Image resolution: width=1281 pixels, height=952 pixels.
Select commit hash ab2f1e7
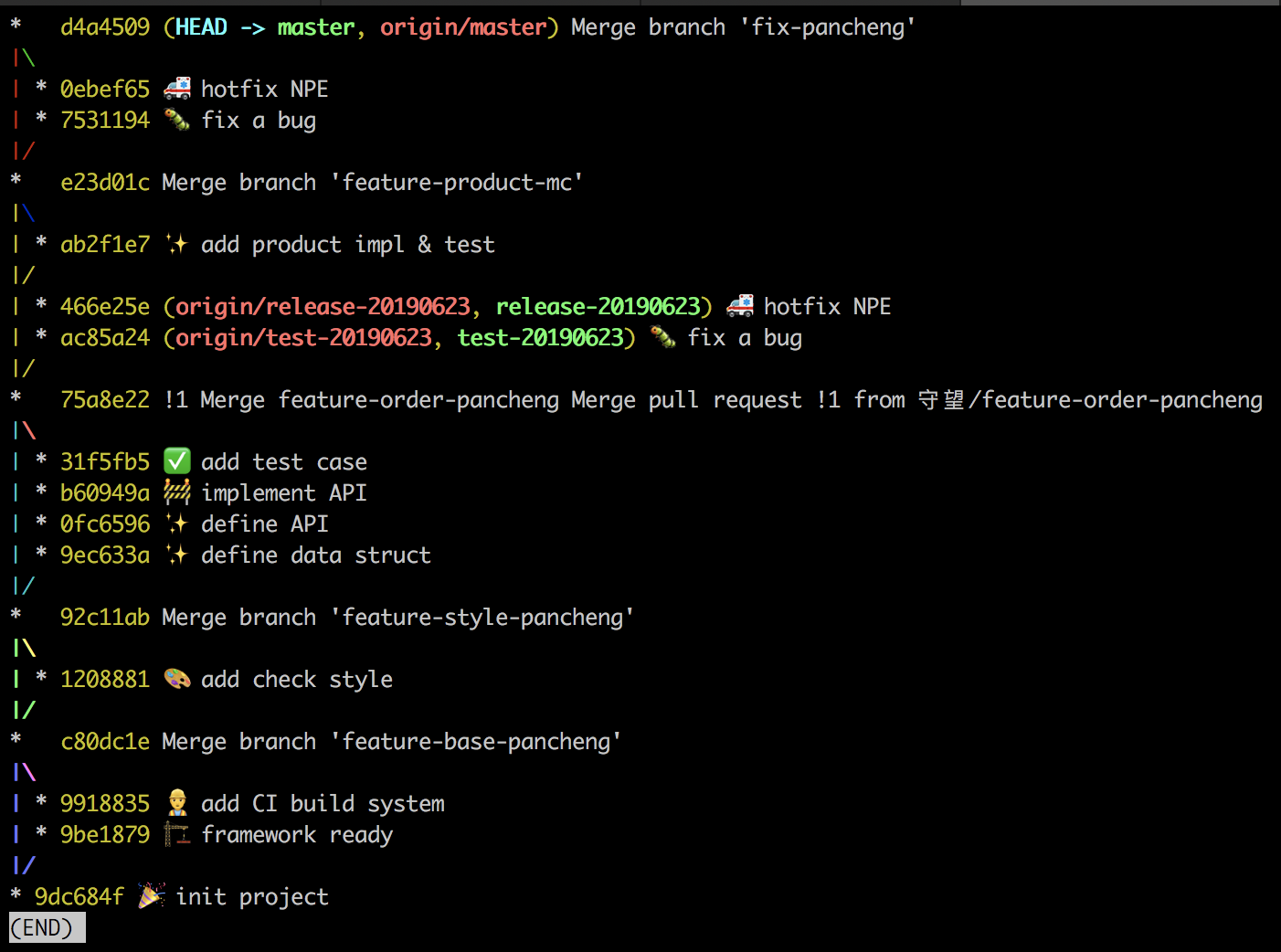point(105,244)
